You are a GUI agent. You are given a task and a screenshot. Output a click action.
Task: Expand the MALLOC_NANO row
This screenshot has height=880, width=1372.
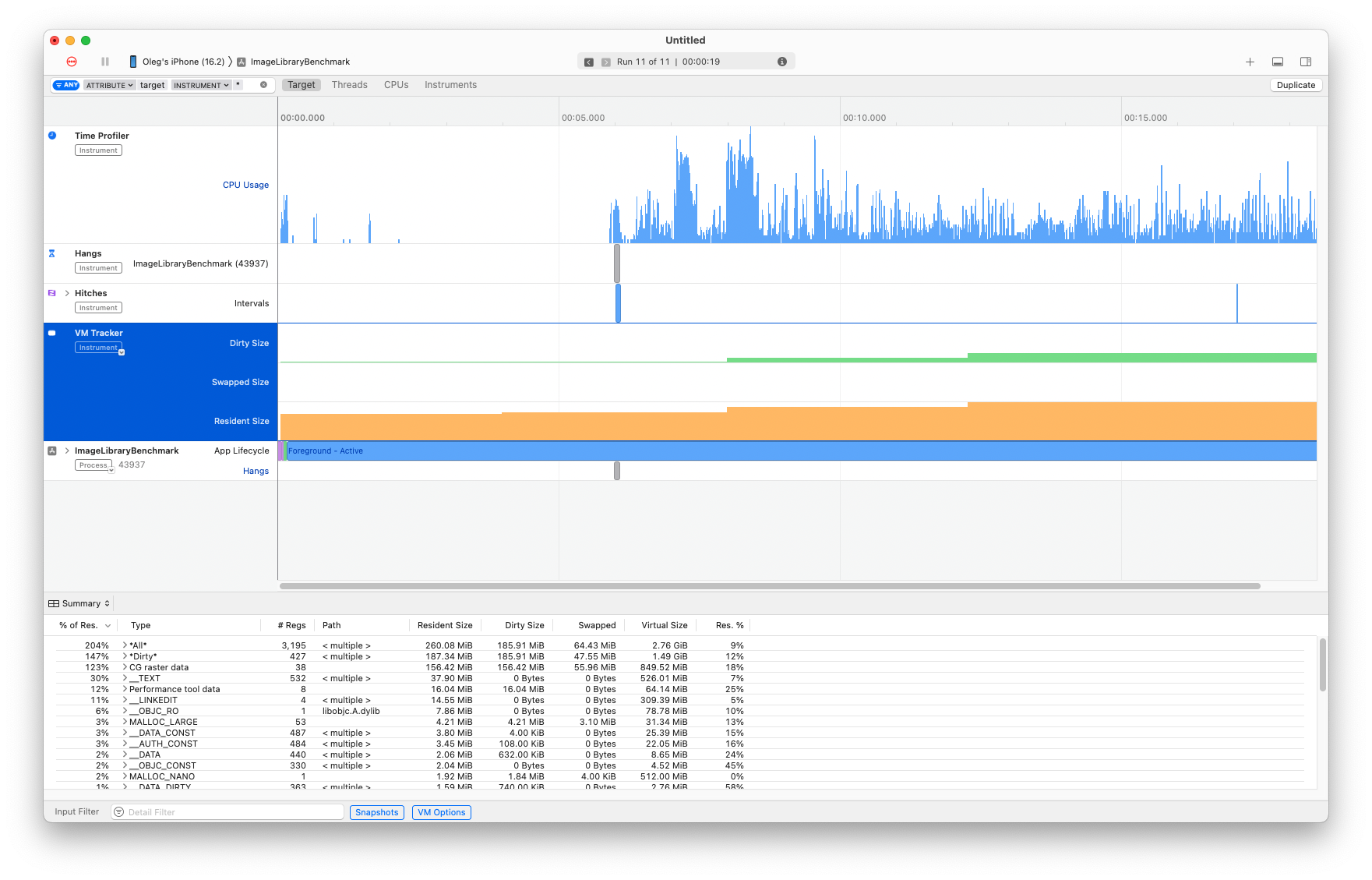click(125, 776)
